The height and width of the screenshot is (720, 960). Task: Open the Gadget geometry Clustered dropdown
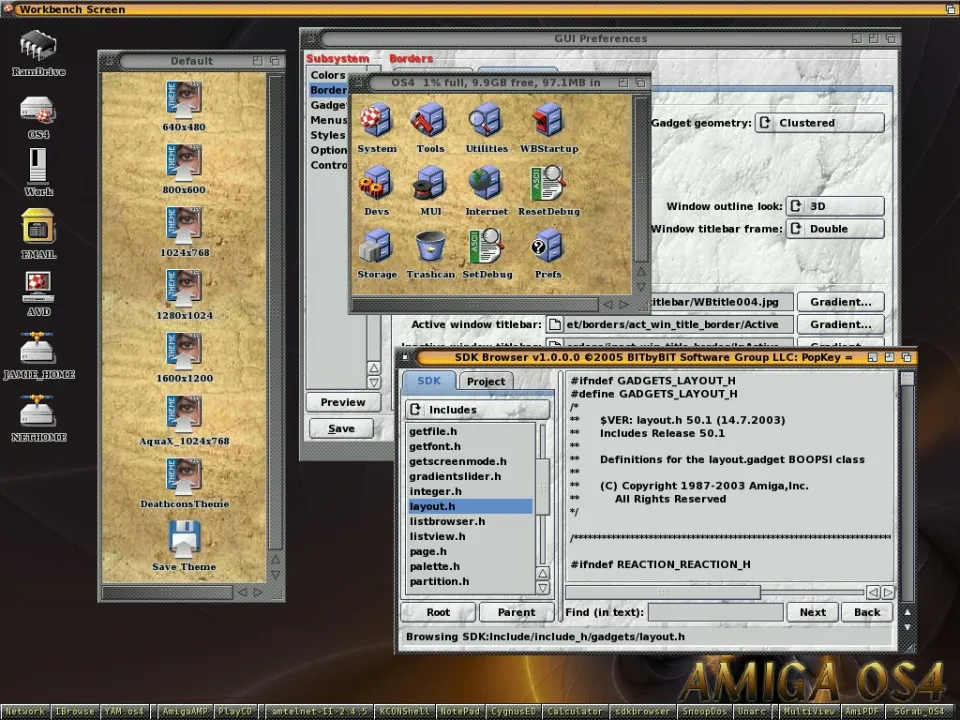coord(818,123)
